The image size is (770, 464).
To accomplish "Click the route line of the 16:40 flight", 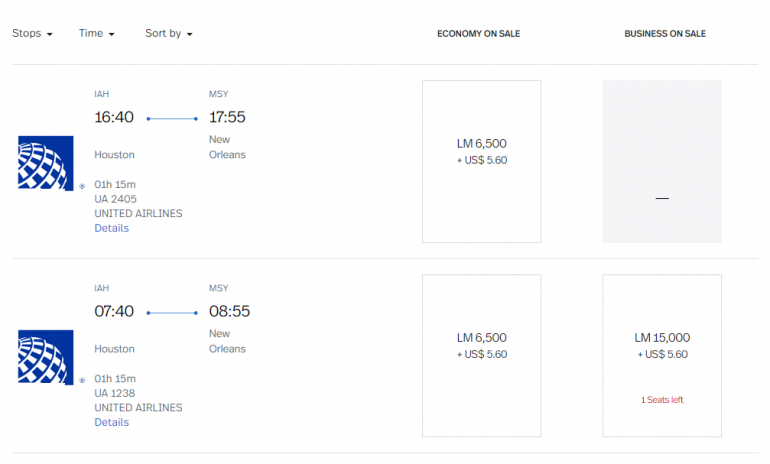I will 172,119.
